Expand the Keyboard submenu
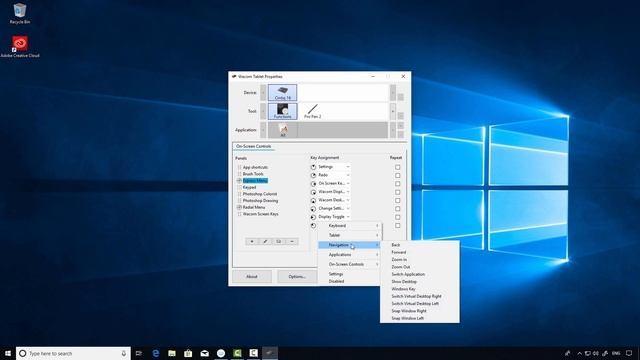The image size is (640, 360). pos(349,226)
